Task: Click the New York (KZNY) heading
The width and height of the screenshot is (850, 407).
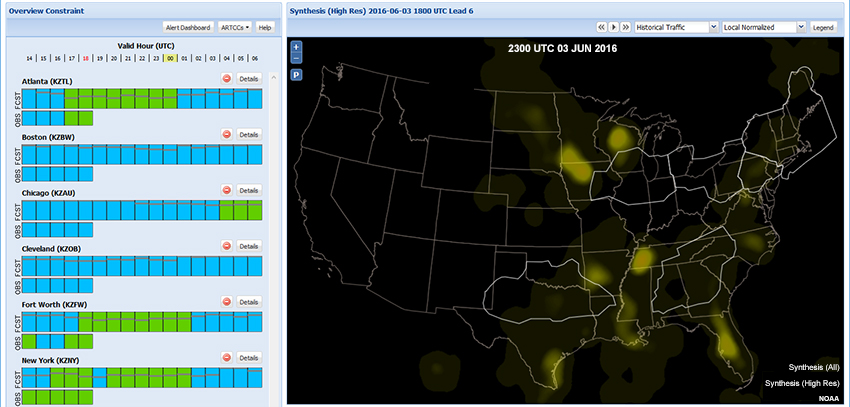Action: point(50,361)
